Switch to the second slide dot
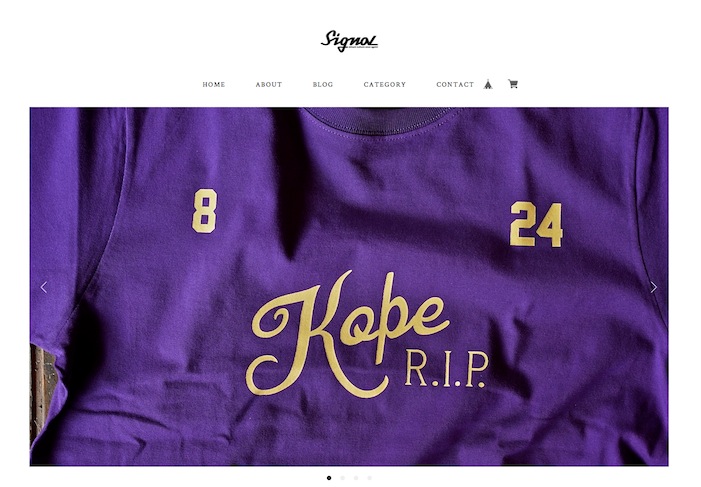The height and width of the screenshot is (487, 701). point(342,478)
